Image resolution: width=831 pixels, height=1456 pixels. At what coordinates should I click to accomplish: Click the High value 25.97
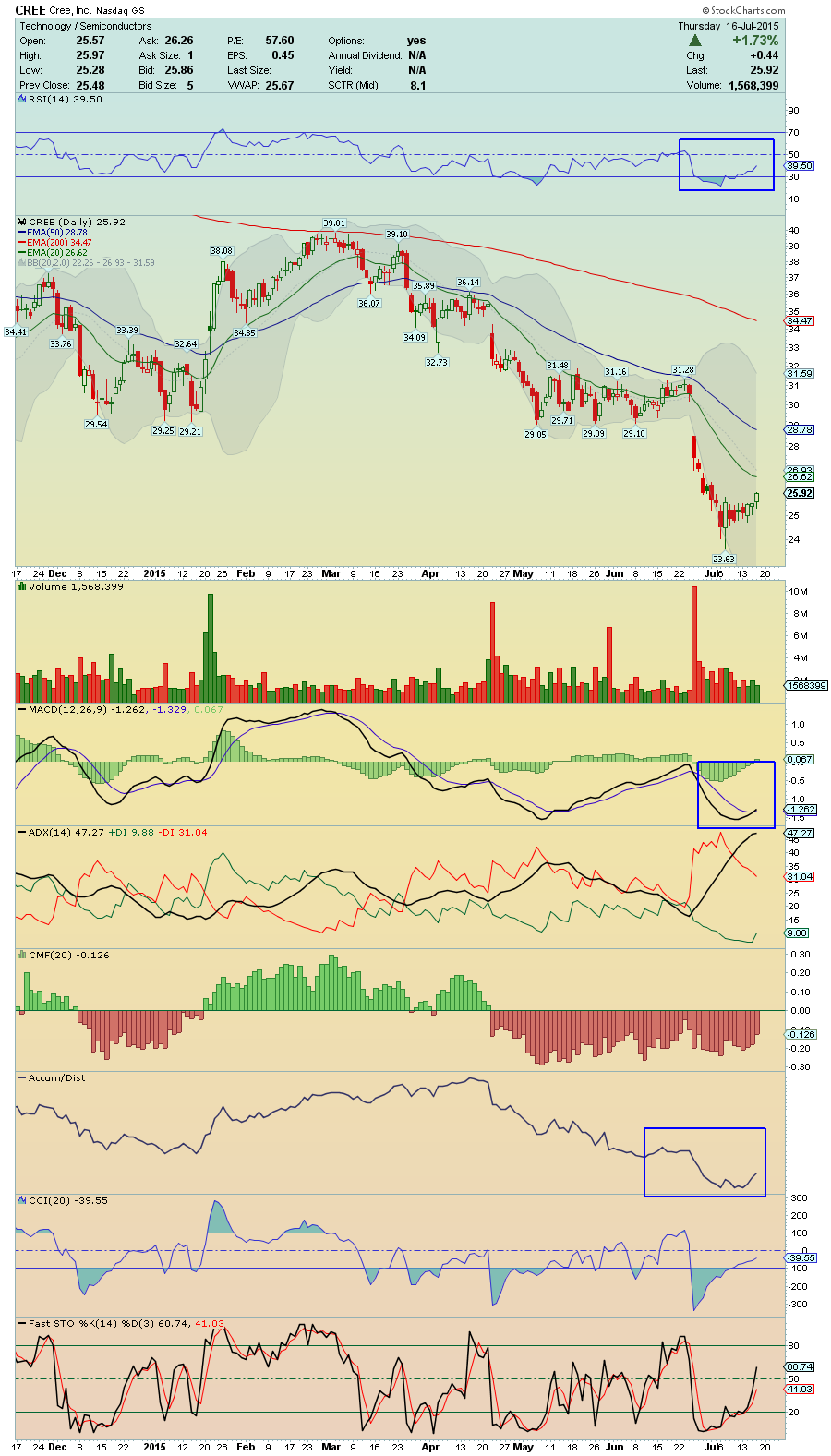pyautogui.click(x=90, y=55)
